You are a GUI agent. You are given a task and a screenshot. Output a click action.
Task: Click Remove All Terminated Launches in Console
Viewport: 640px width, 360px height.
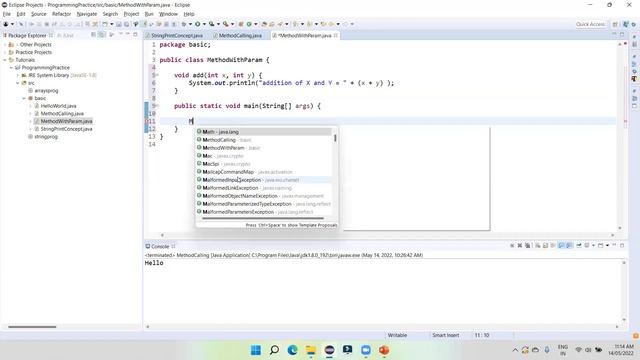pos(527,245)
